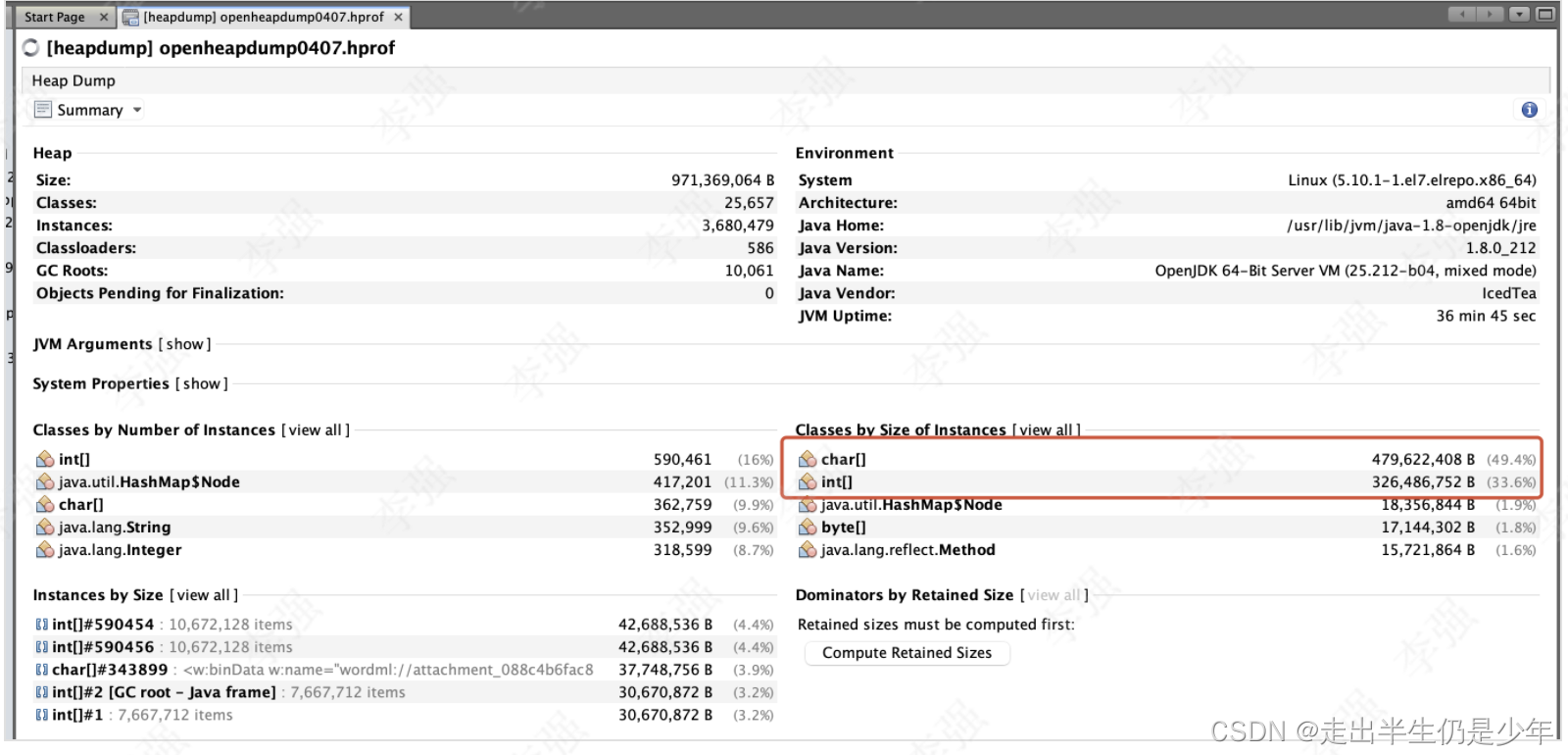Show the JVM Arguments section

click(185, 344)
